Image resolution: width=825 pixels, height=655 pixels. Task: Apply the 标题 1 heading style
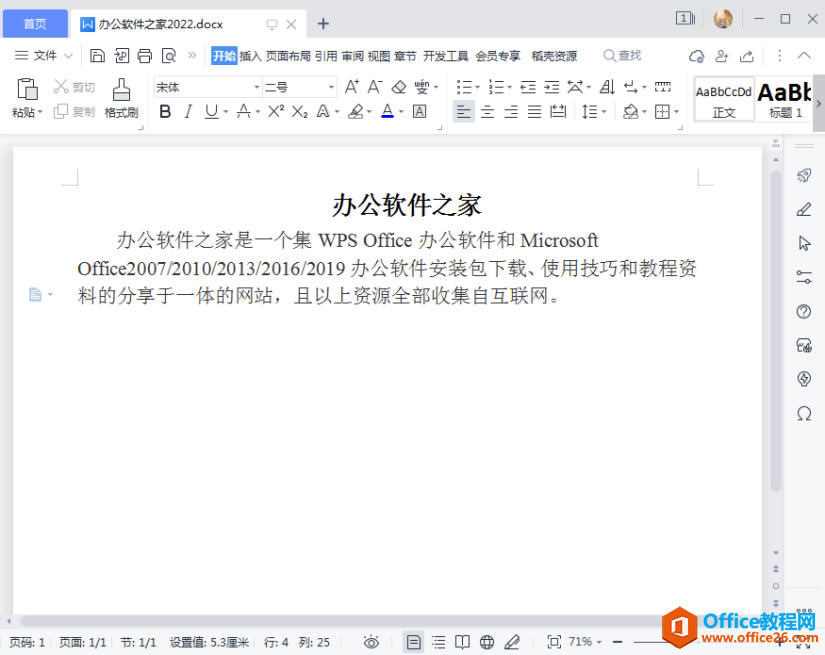(x=785, y=99)
